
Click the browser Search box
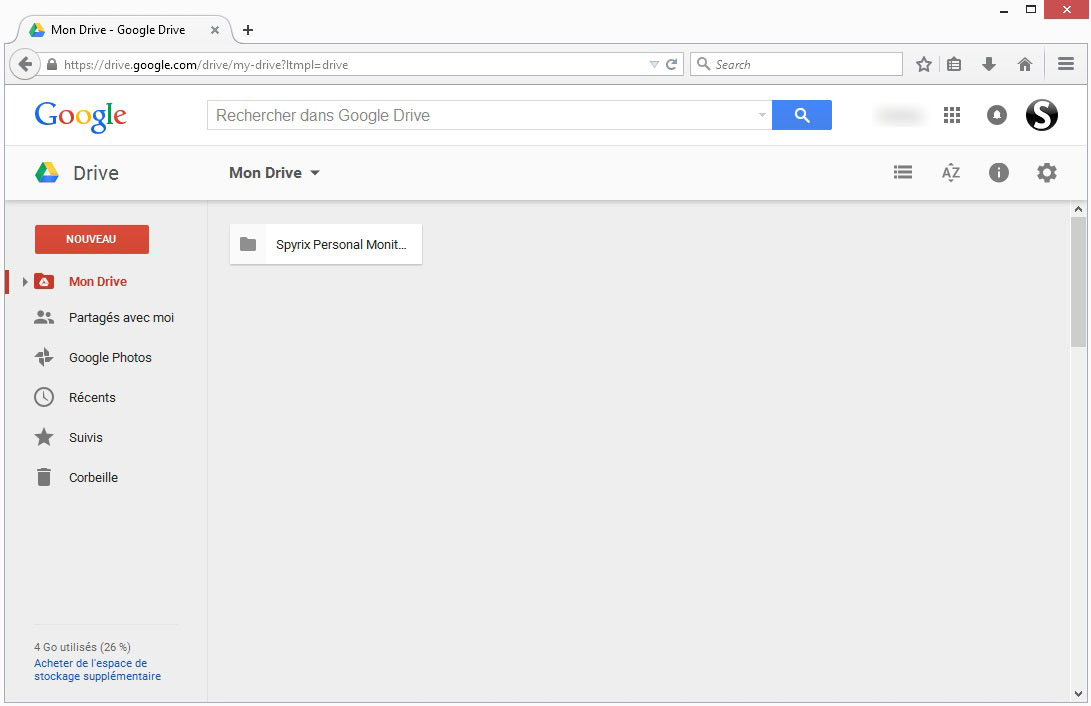coord(796,65)
